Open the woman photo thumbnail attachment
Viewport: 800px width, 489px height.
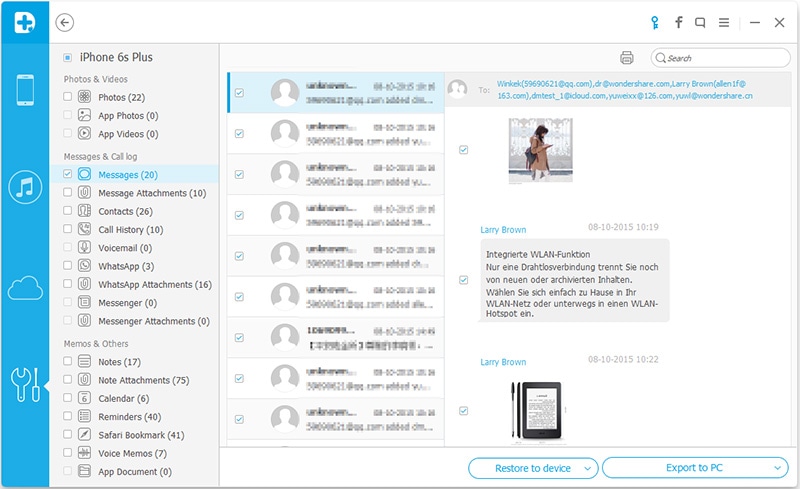[540, 150]
